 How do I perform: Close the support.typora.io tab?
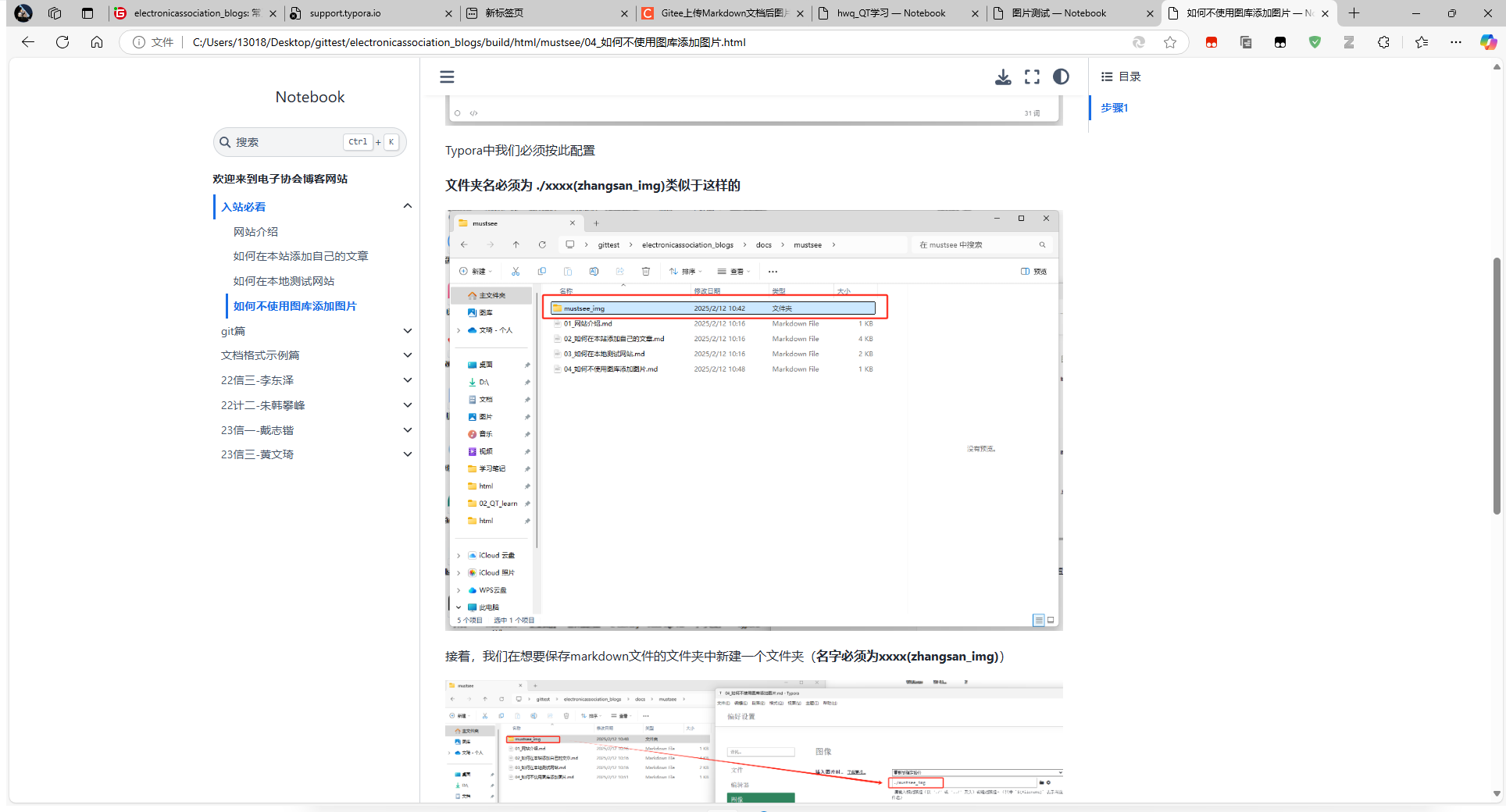pyautogui.click(x=448, y=13)
